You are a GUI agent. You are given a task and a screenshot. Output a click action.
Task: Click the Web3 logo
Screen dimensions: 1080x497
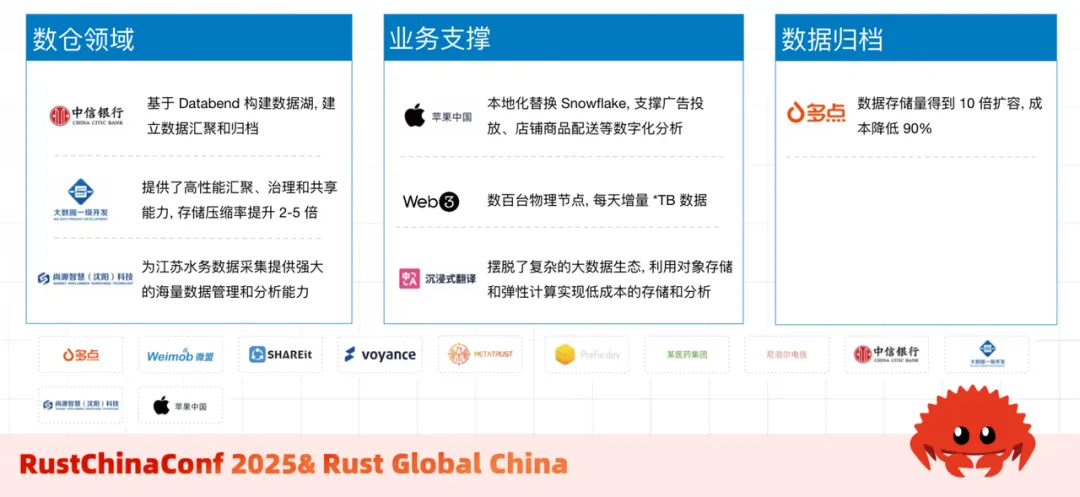(x=430, y=202)
